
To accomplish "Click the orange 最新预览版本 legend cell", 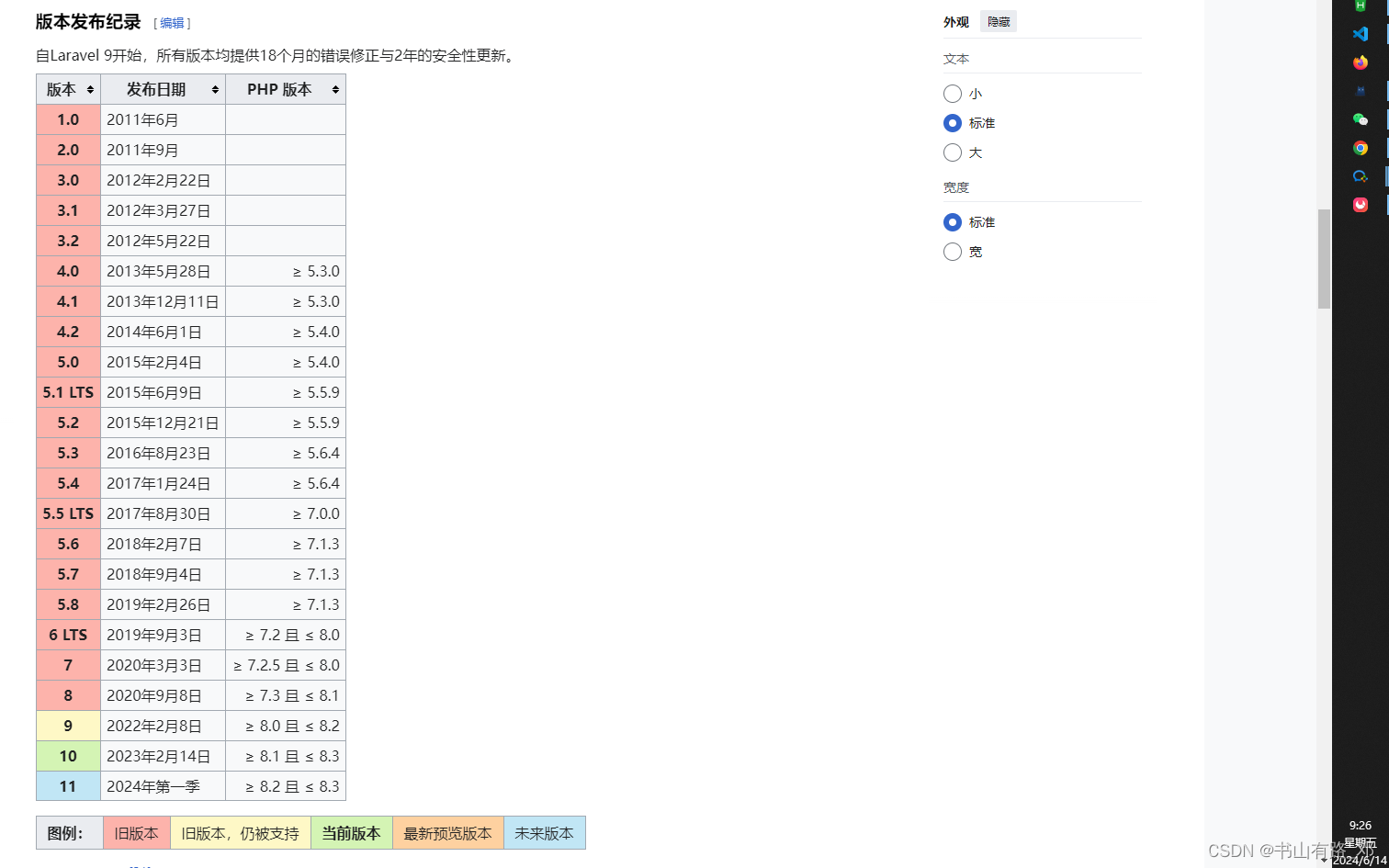I will [448, 833].
